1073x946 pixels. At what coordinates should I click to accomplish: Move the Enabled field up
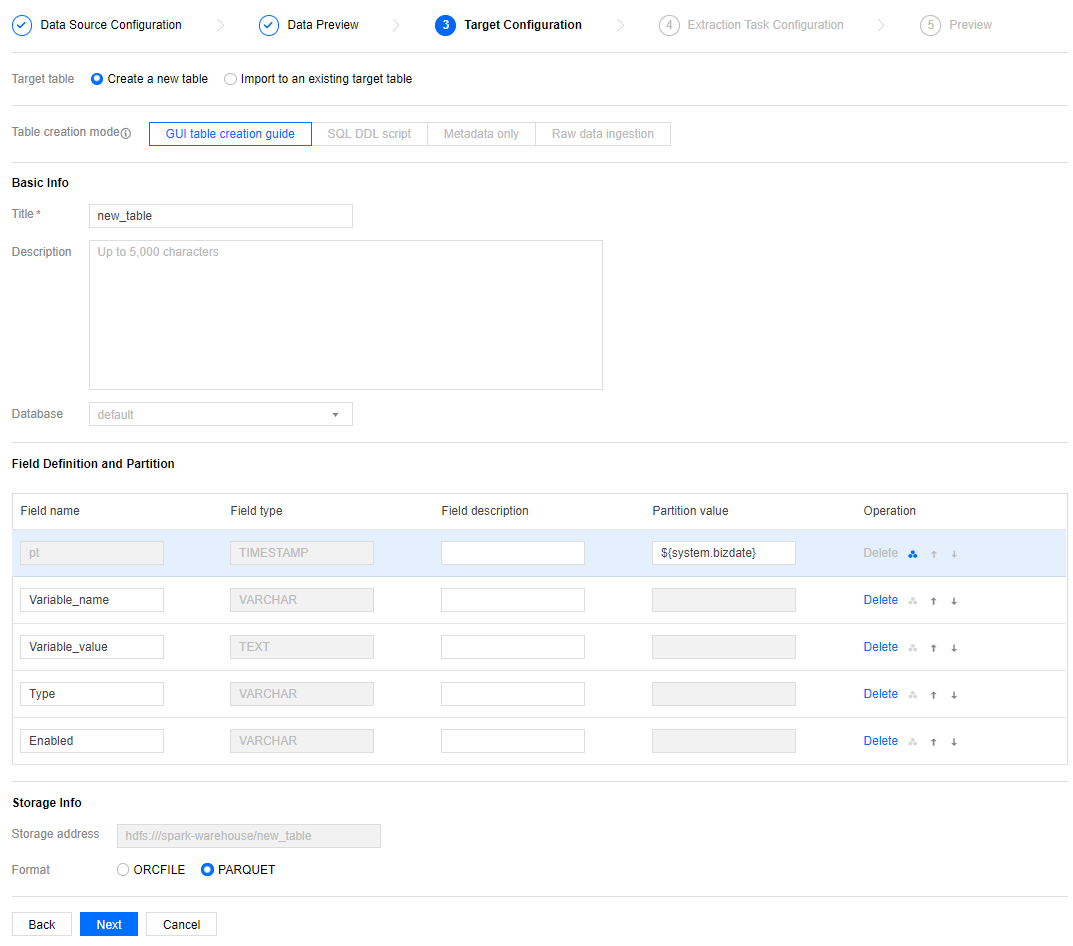[933, 741]
